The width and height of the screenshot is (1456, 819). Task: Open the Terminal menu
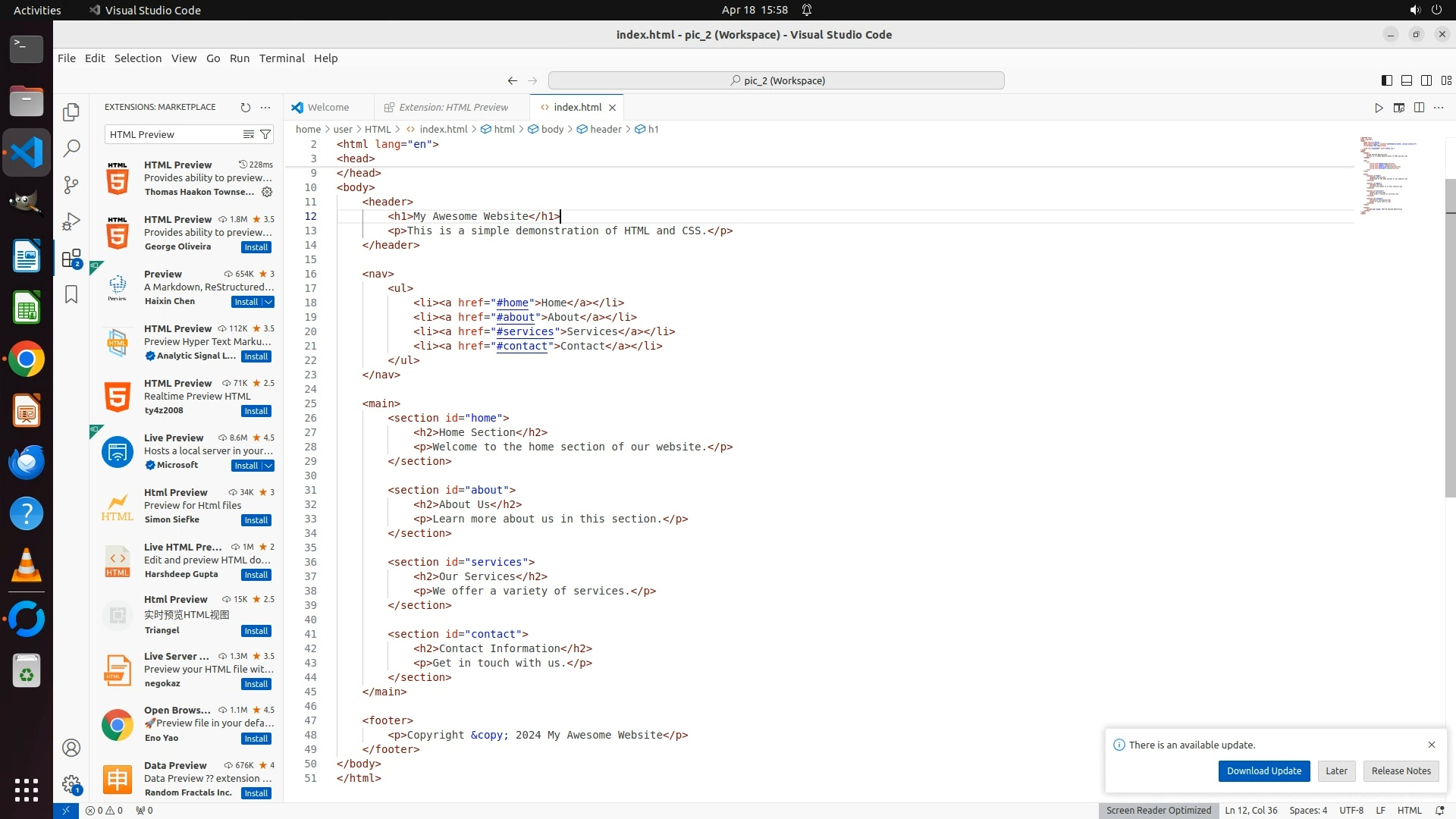pyautogui.click(x=281, y=58)
